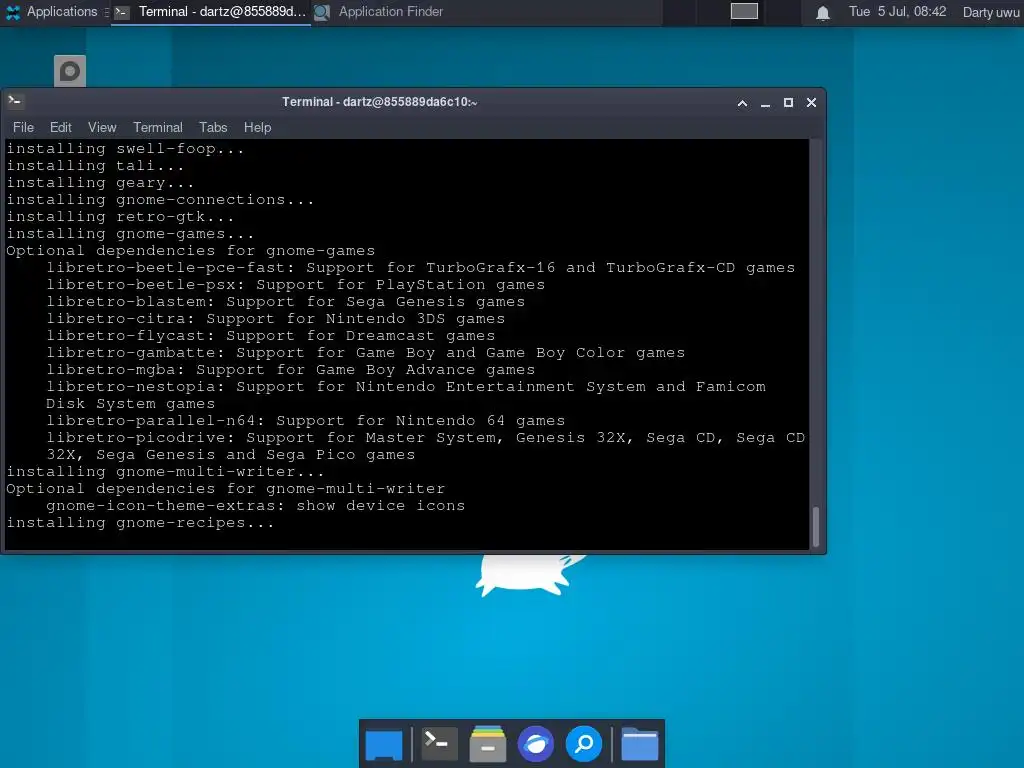Click the 'libretro-citra' dependency line
The image size is (1024, 768).
(276, 319)
